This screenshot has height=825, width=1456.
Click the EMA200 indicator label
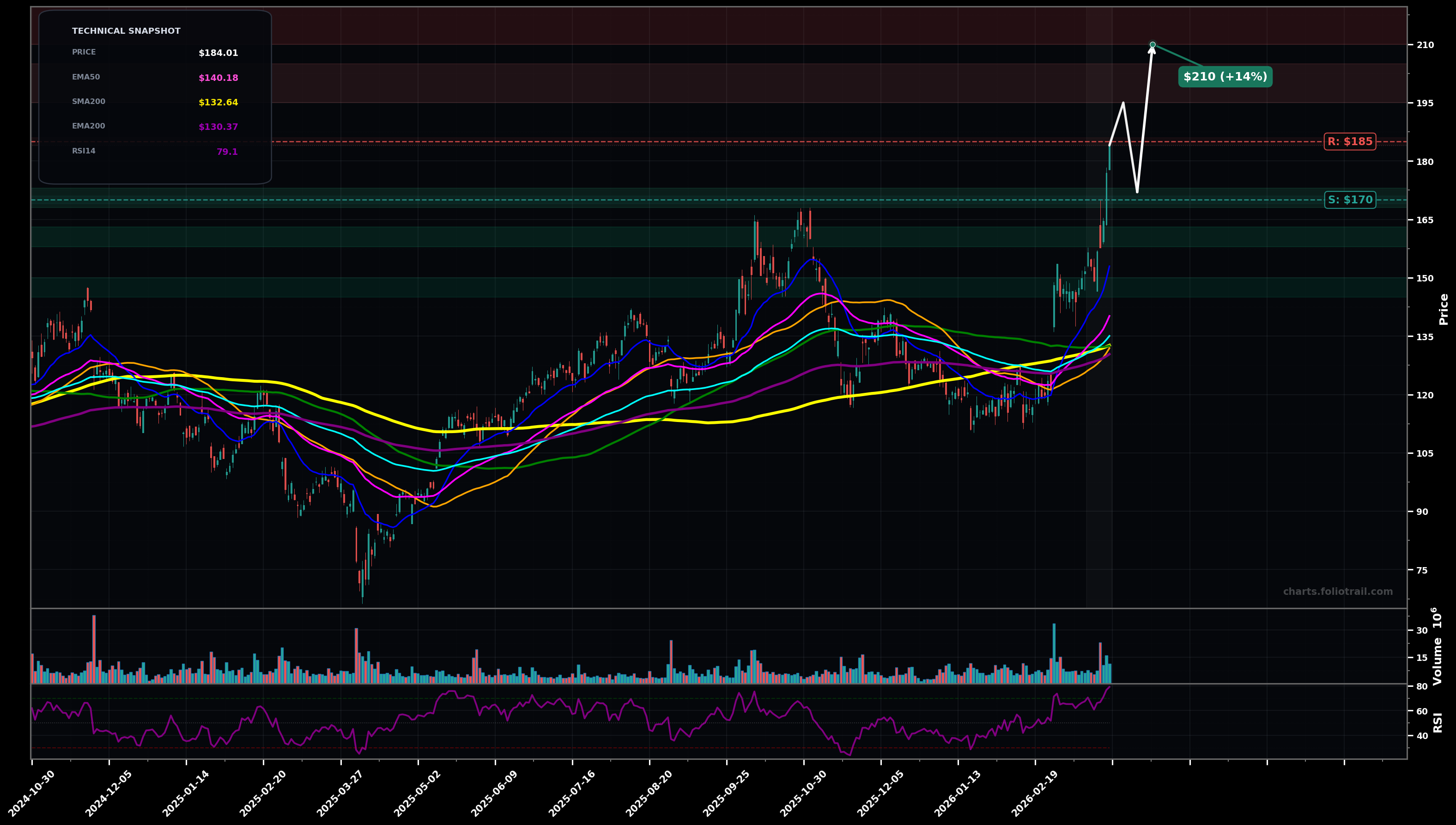(88, 126)
